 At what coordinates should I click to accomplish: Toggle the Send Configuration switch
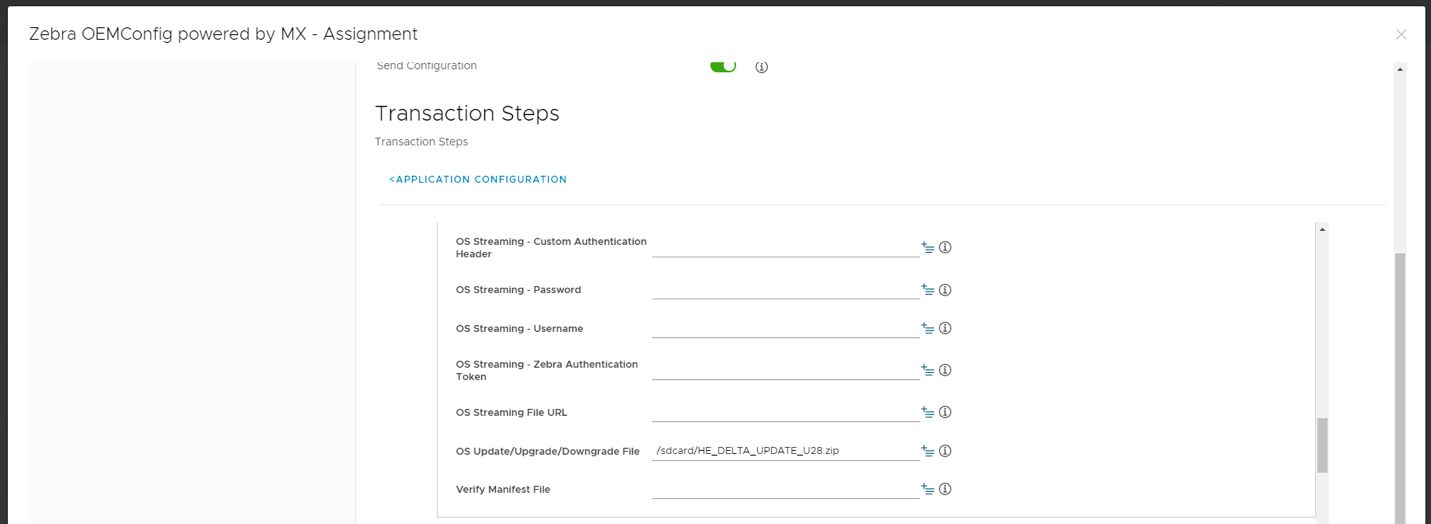click(x=723, y=66)
